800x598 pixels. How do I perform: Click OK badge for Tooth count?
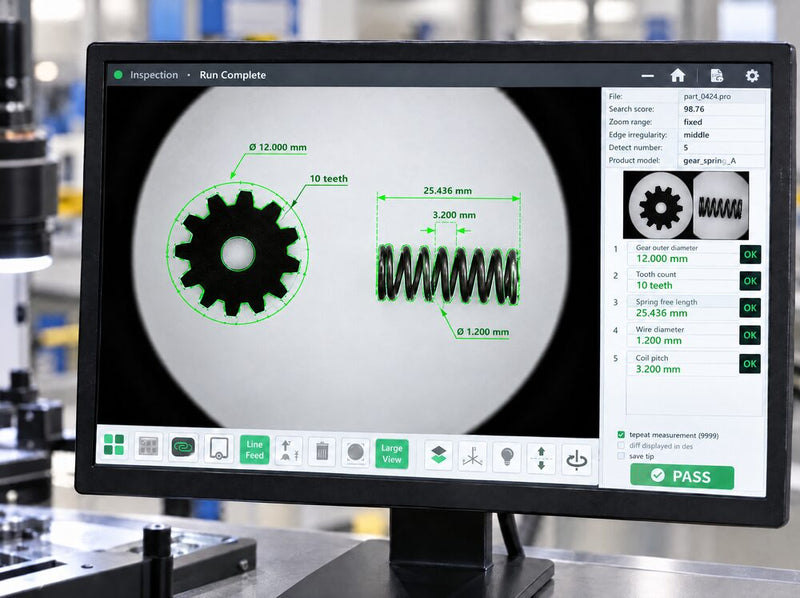(750, 281)
